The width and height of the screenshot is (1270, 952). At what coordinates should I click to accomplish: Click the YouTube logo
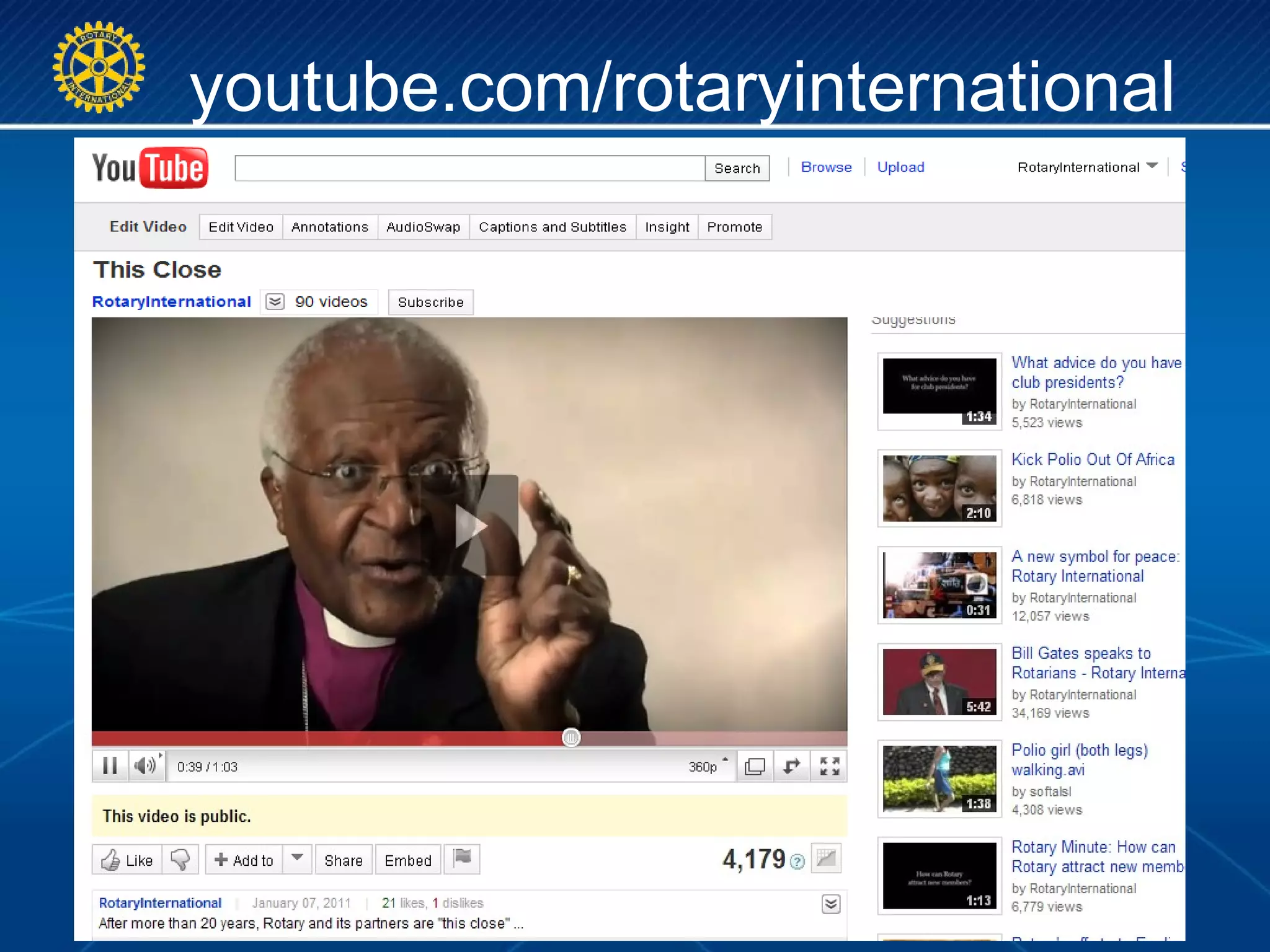point(150,168)
